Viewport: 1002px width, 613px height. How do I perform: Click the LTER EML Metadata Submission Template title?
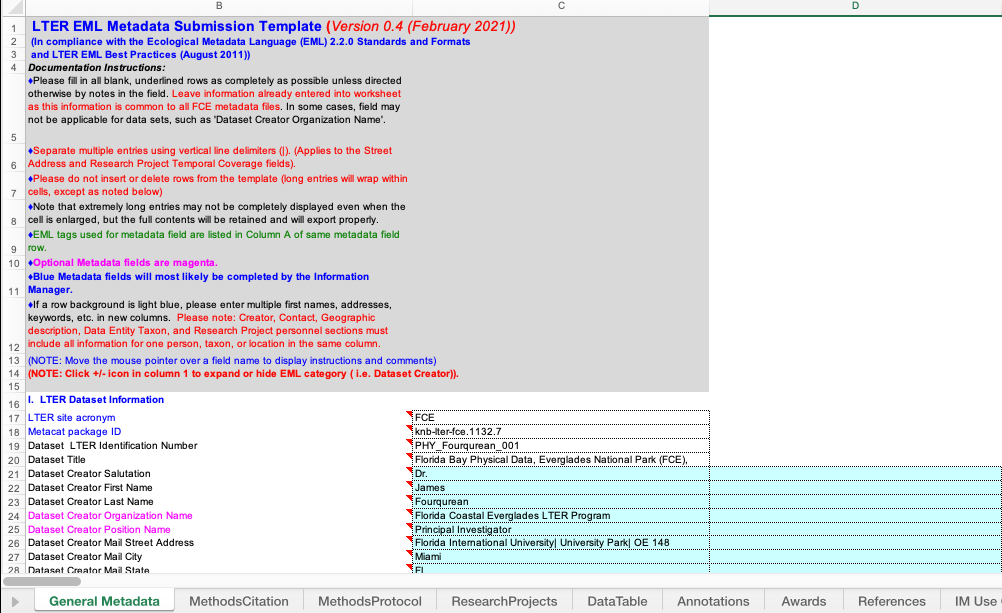click(x=176, y=26)
